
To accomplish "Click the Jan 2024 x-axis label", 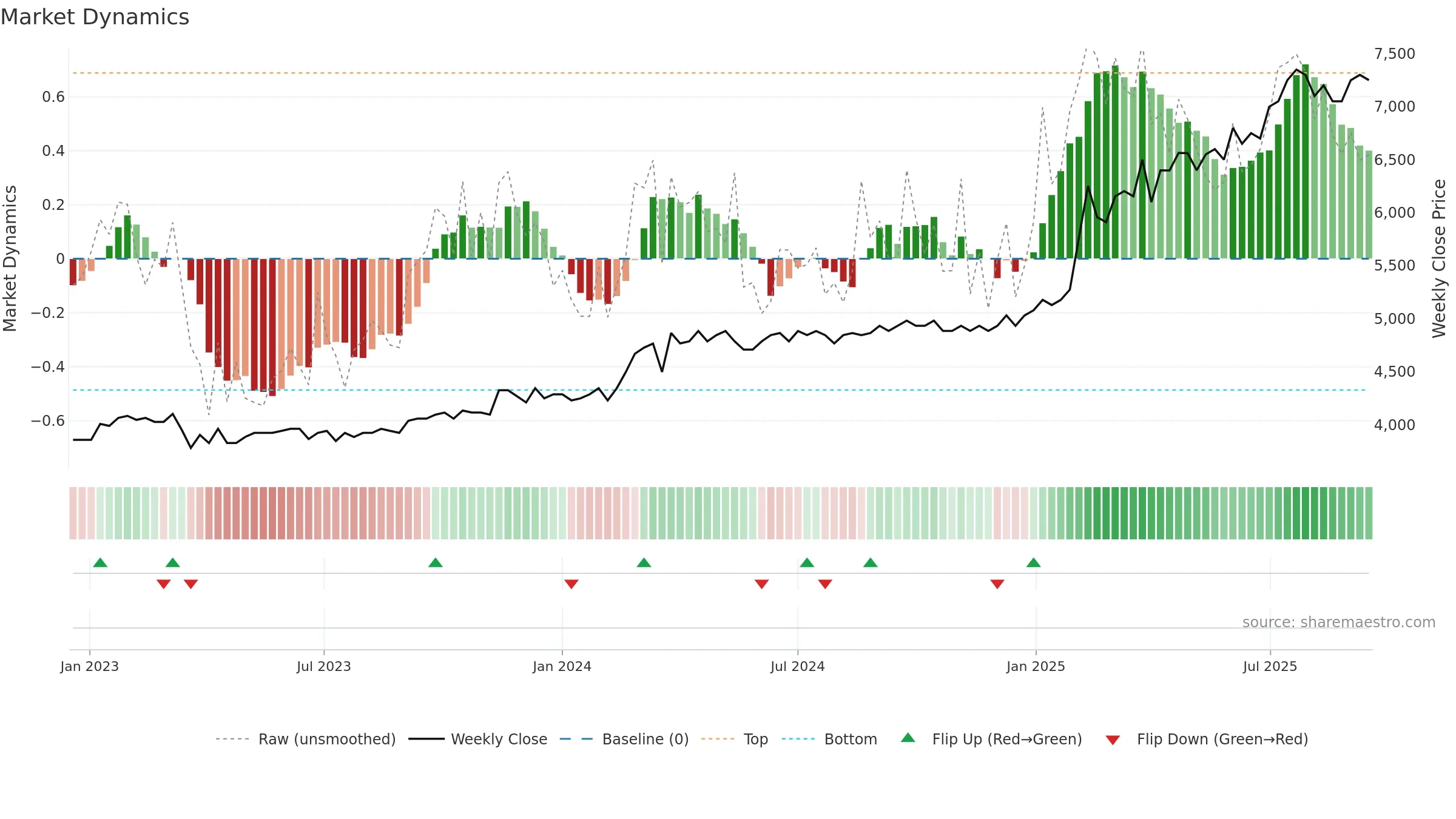I will click(562, 666).
